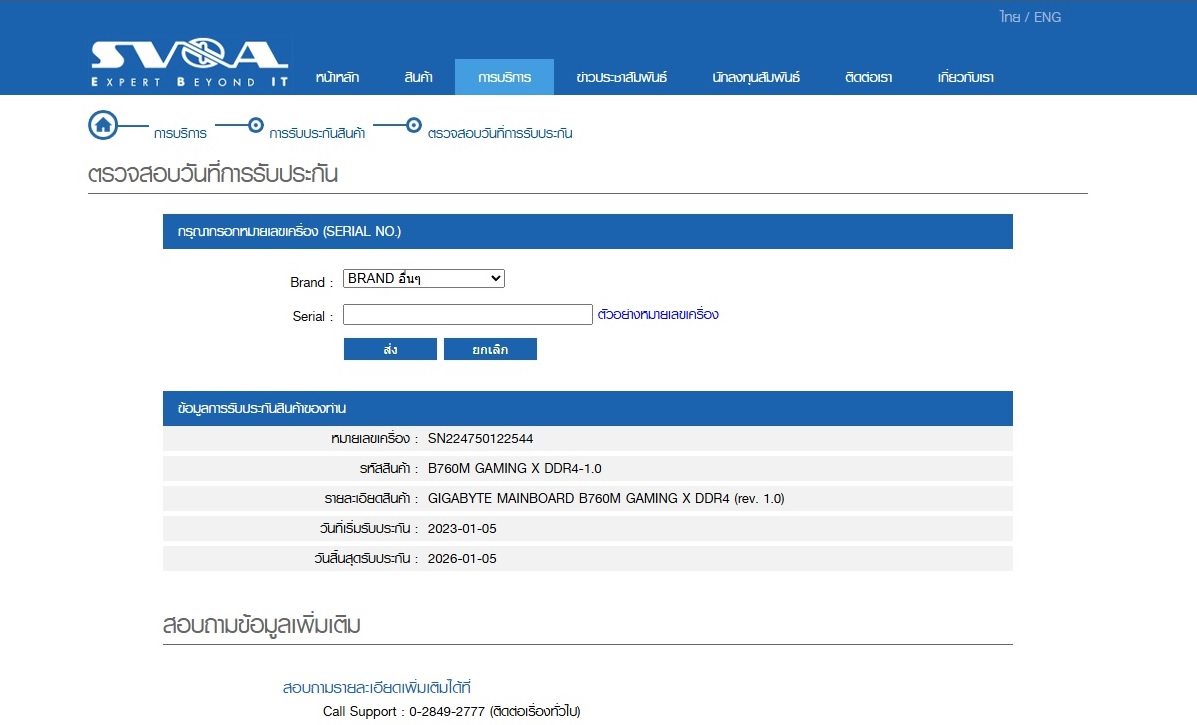1197x725 pixels.
Task: Select warranty end date 2026-01-05
Action: 462,559
